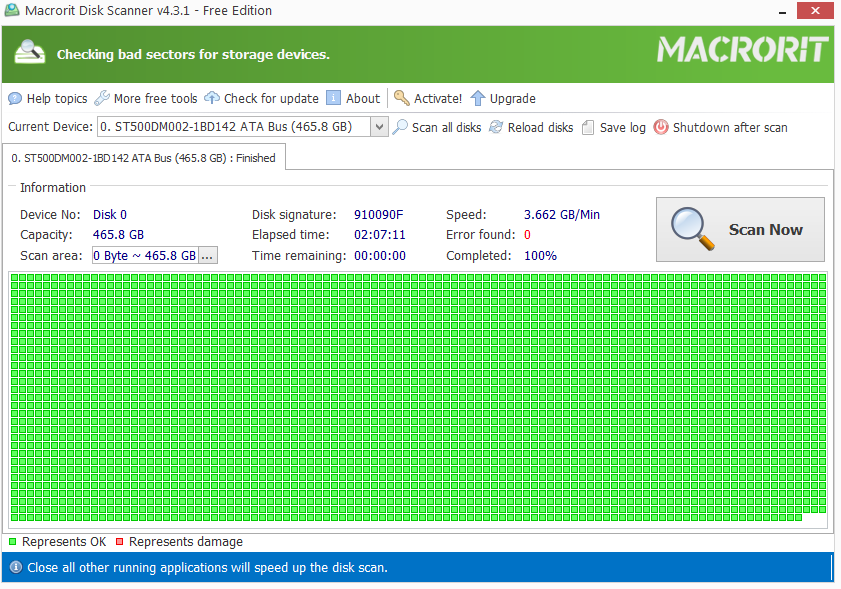Click the Elapsed time value 02:07:11
This screenshot has height=589, width=841.
click(380, 234)
